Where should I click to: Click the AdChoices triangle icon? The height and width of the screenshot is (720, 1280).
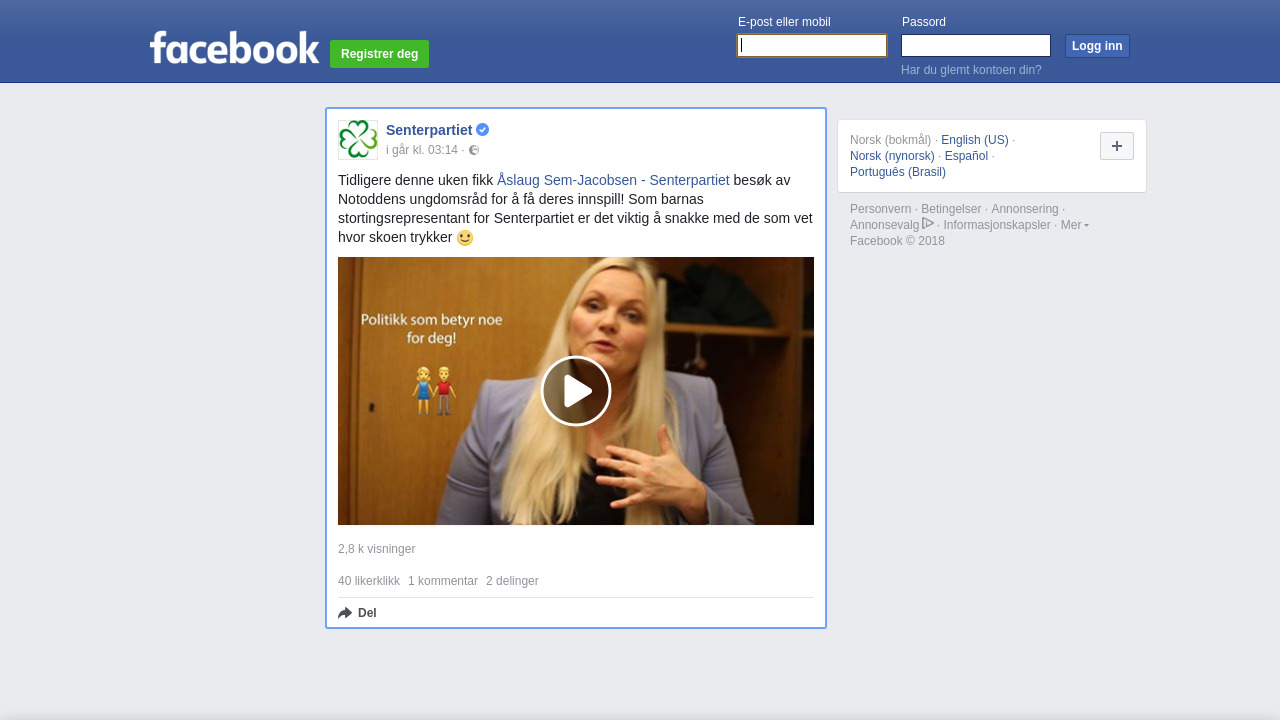coord(928,223)
